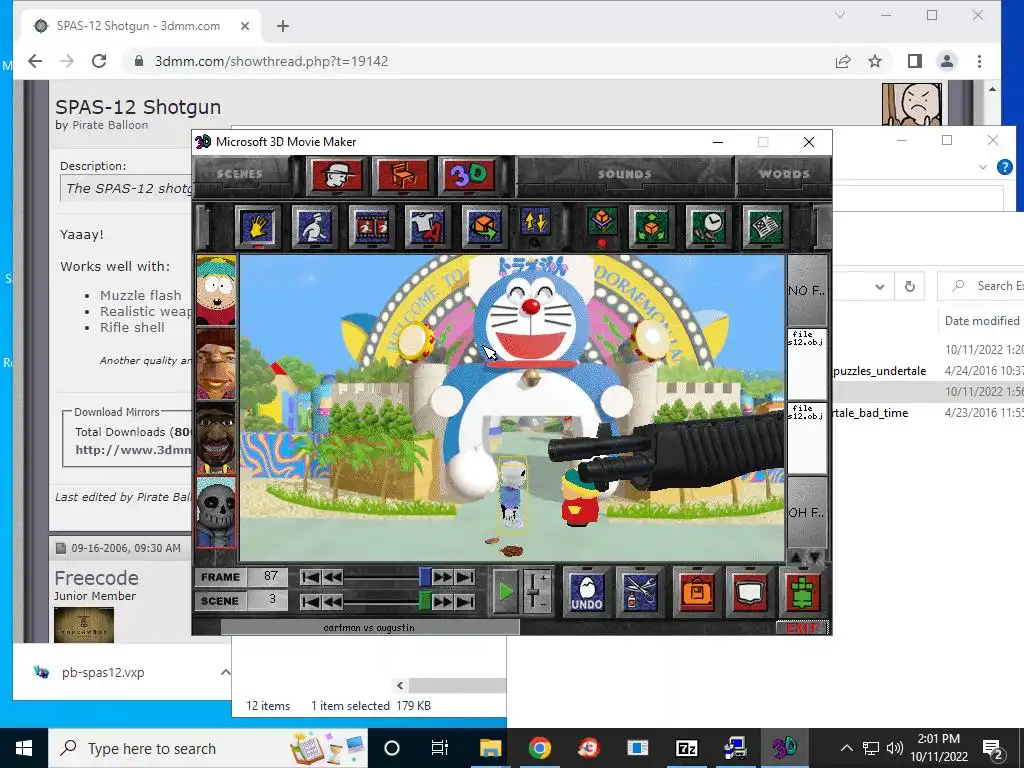This screenshot has width=1024, height=768.
Task: Expand the Explorer address bar dropdown
Action: (880, 287)
